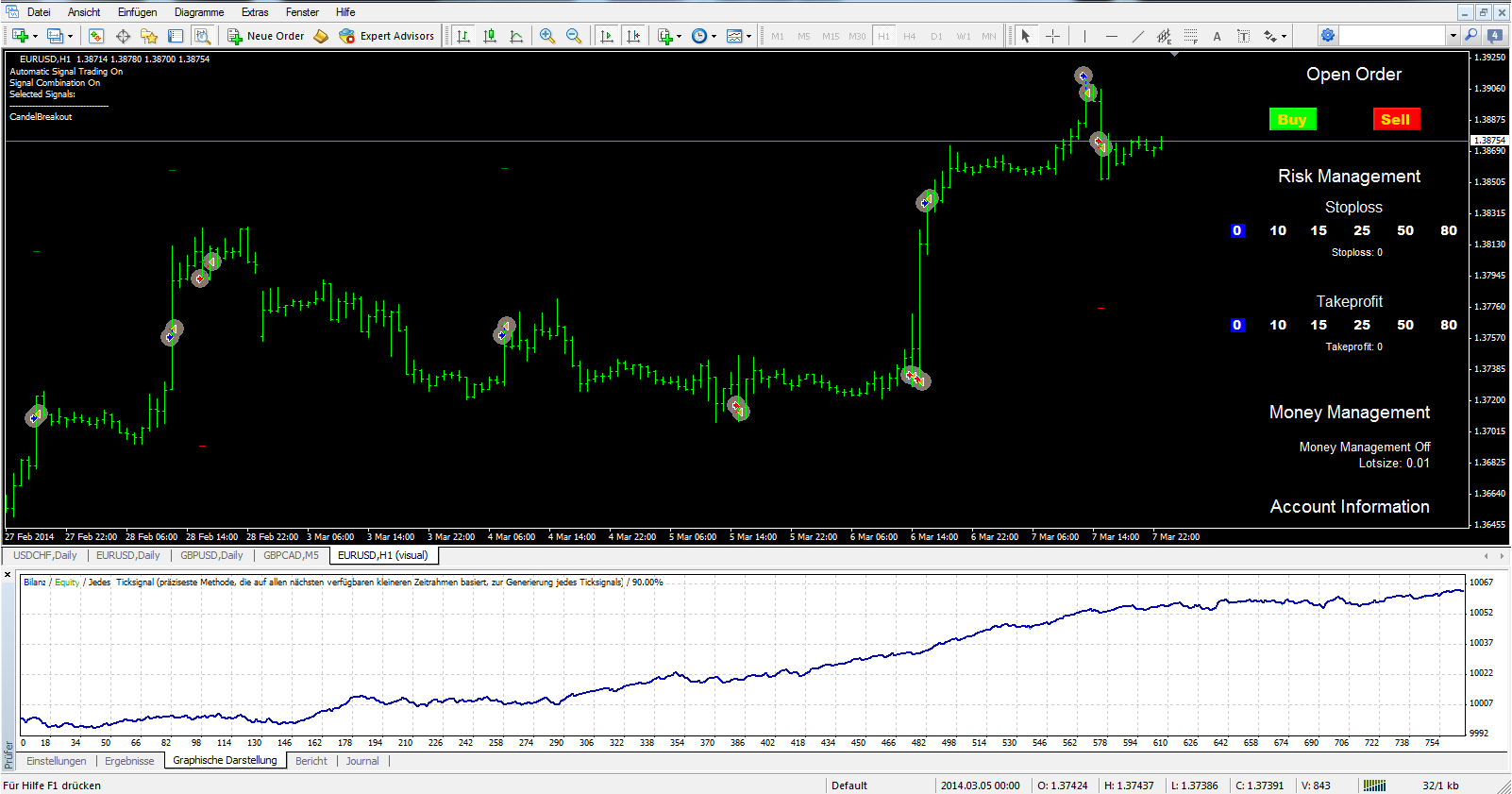Expand the New Chart dropdown arrow
This screenshot has height=794, width=1512.
tap(35, 37)
